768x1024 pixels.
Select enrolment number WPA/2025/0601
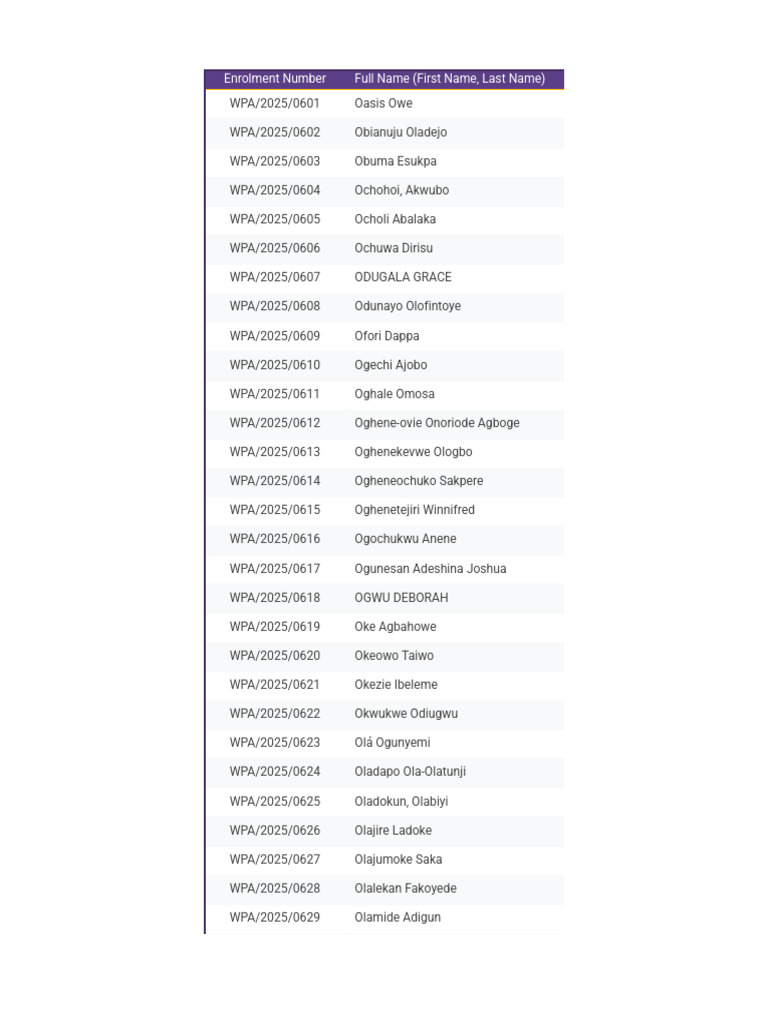[x=274, y=103]
